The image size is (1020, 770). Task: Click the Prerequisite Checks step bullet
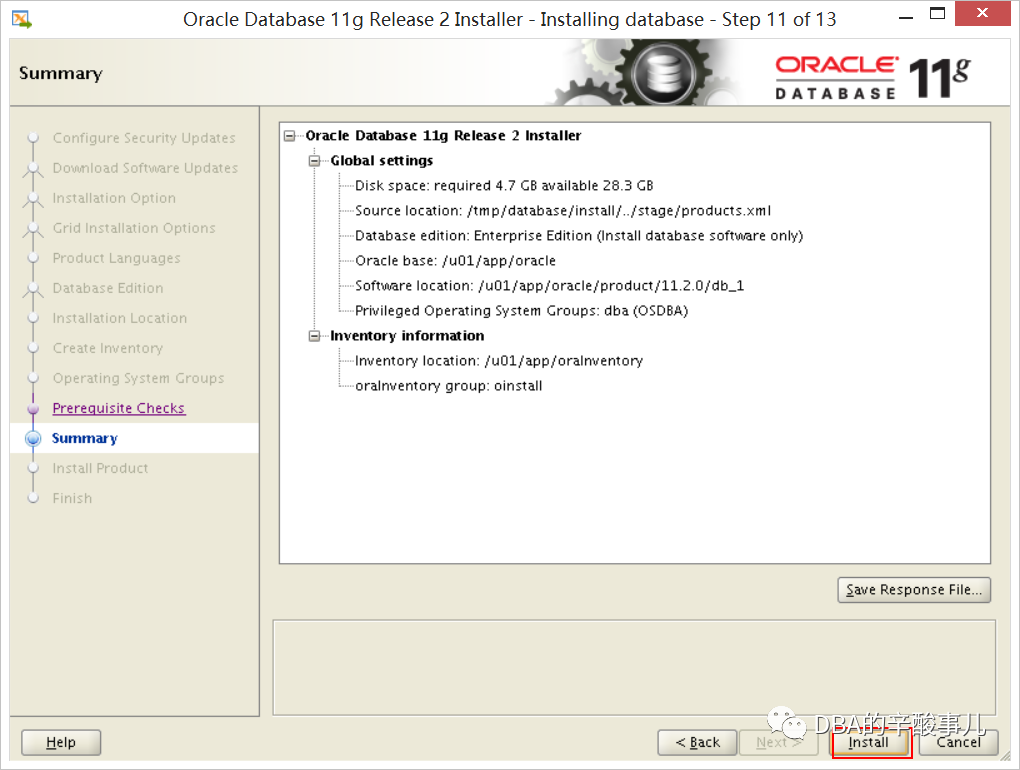point(33,408)
